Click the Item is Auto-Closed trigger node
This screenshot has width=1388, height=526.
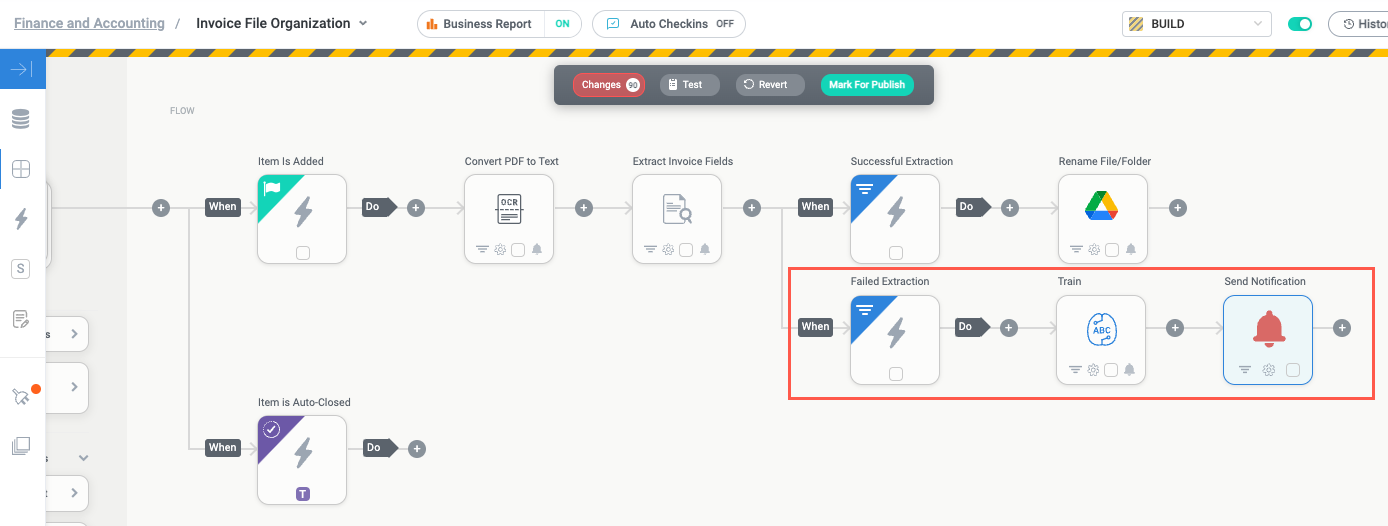pyautogui.click(x=302, y=453)
